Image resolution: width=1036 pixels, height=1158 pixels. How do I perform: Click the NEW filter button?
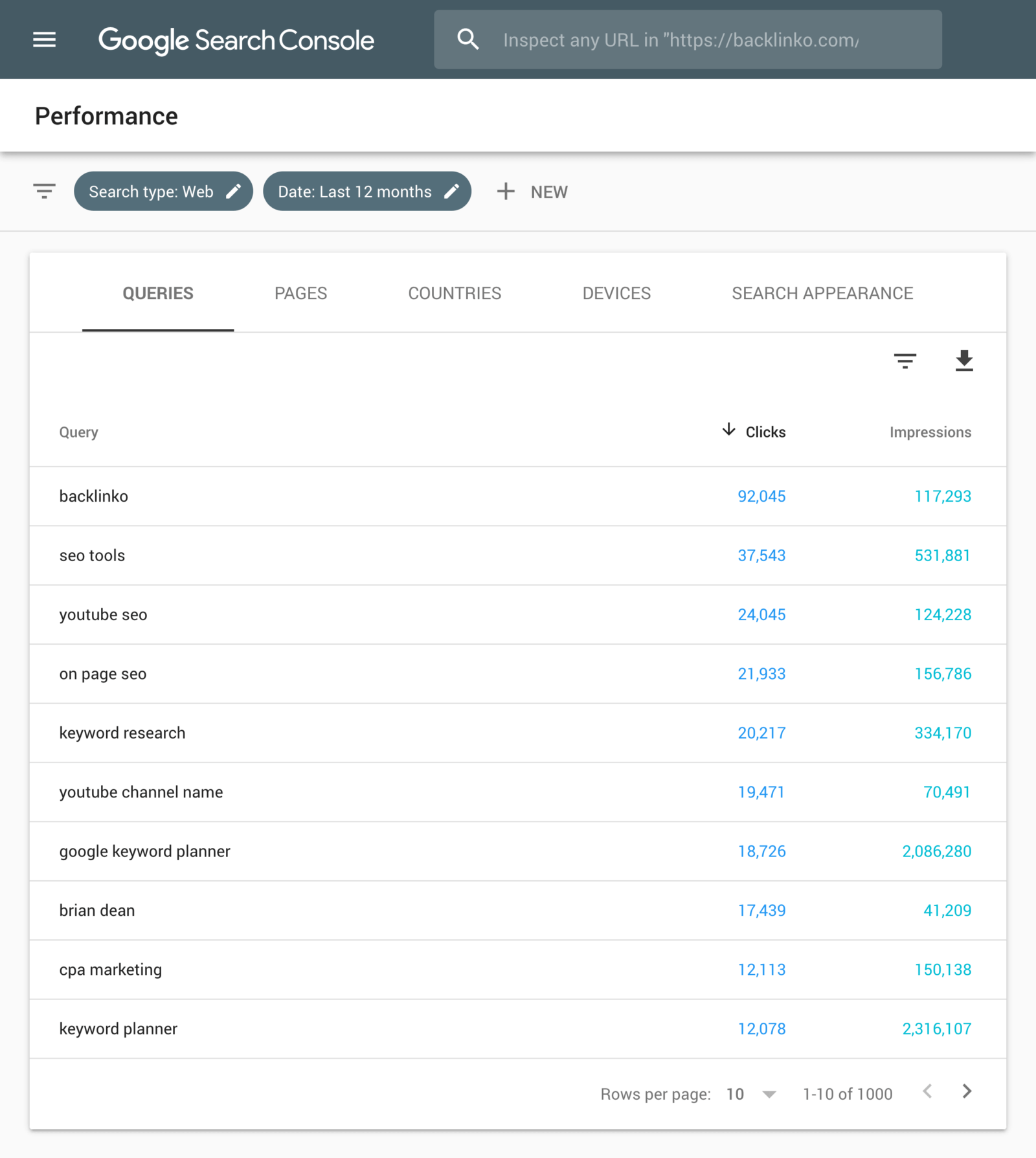pyautogui.click(x=532, y=192)
